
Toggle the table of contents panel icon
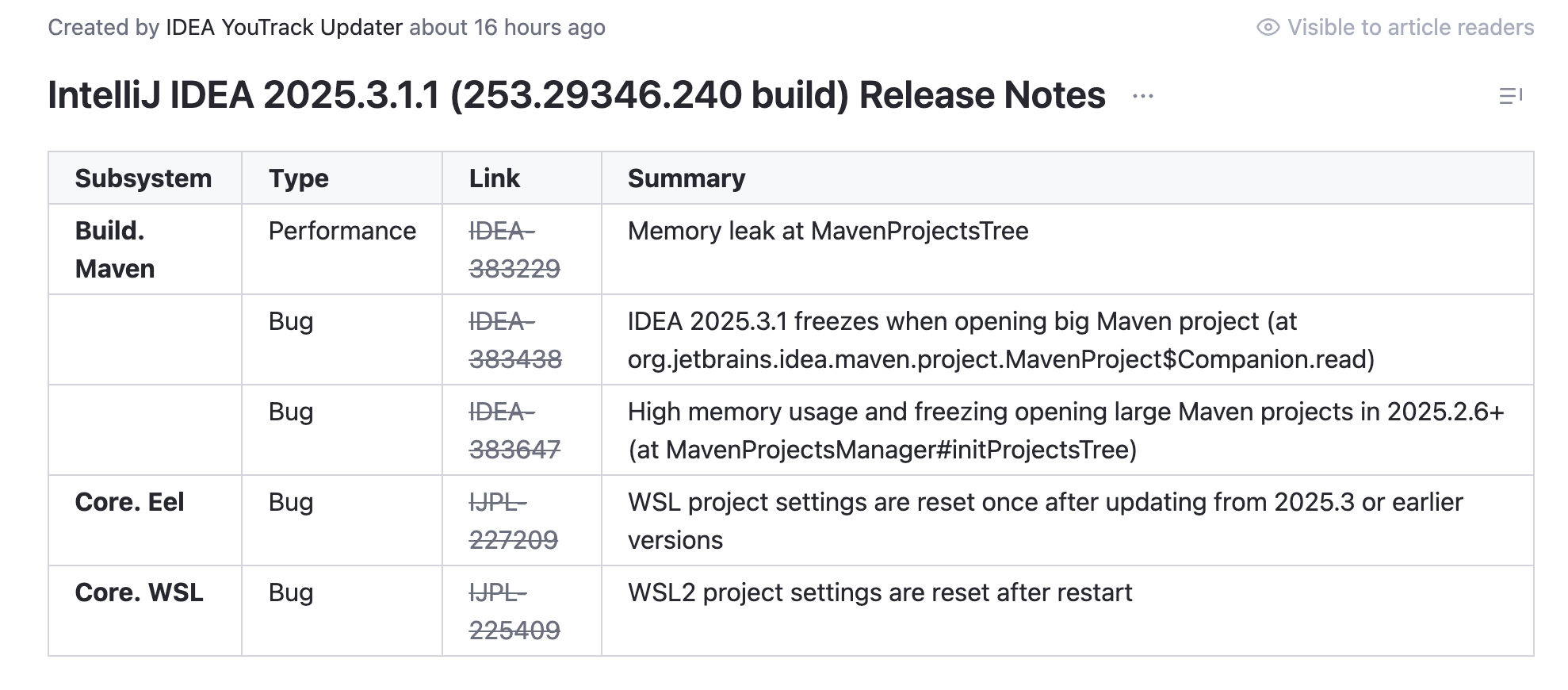coord(1510,97)
